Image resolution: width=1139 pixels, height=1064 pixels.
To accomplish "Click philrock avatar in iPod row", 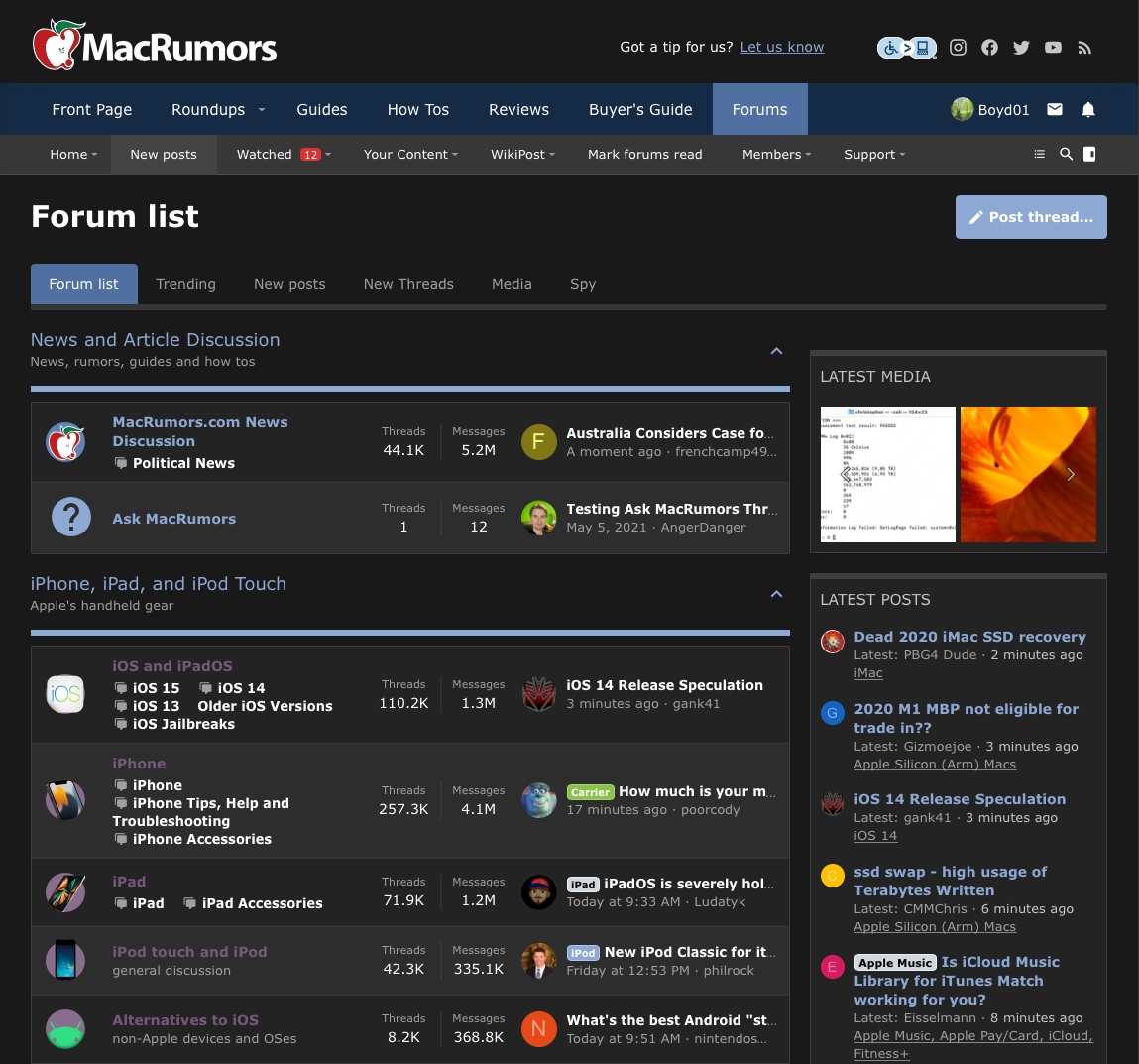I will pyautogui.click(x=539, y=960).
